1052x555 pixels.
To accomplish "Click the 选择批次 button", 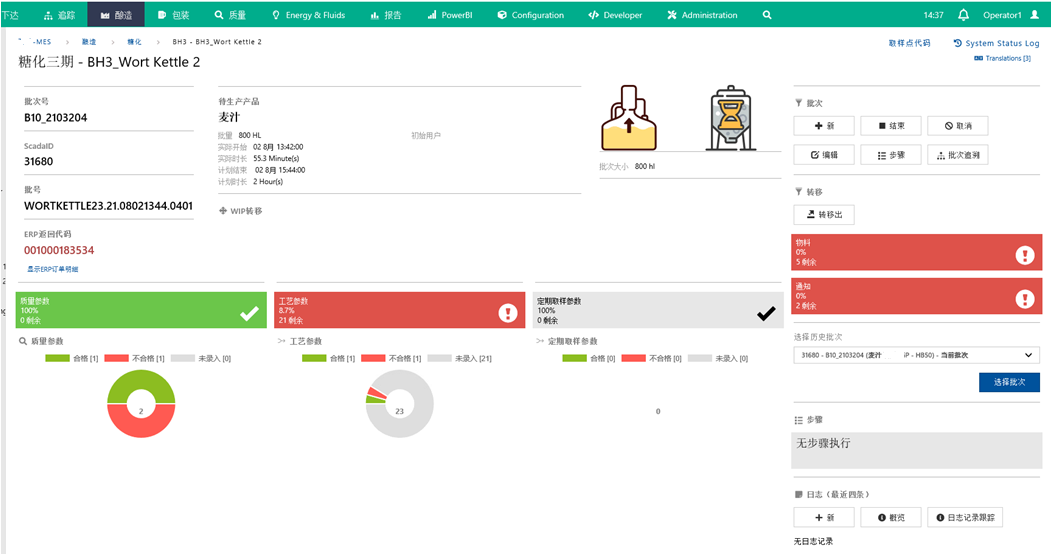I will point(1009,383).
